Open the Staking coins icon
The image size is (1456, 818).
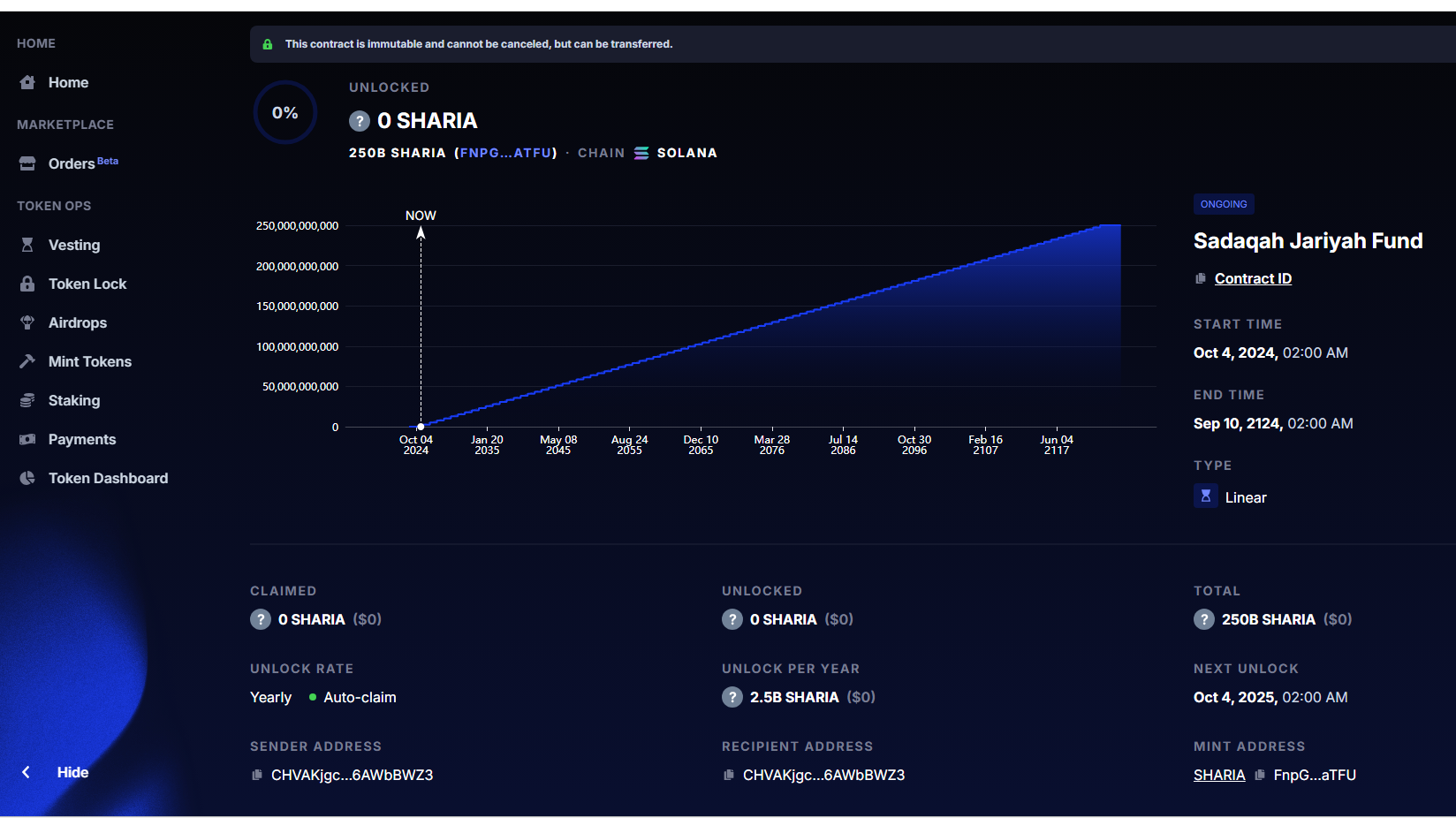[x=27, y=400]
